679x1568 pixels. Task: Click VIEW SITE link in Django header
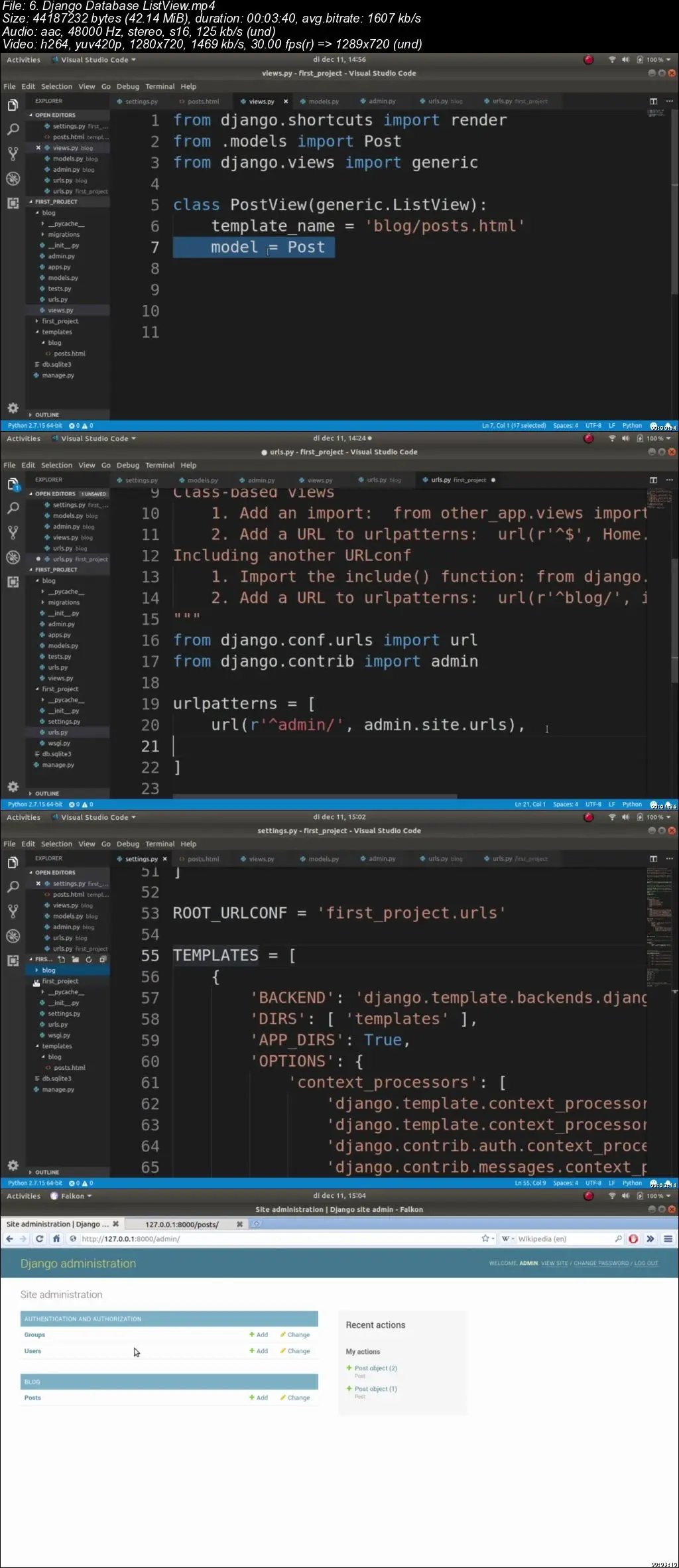tap(554, 1263)
